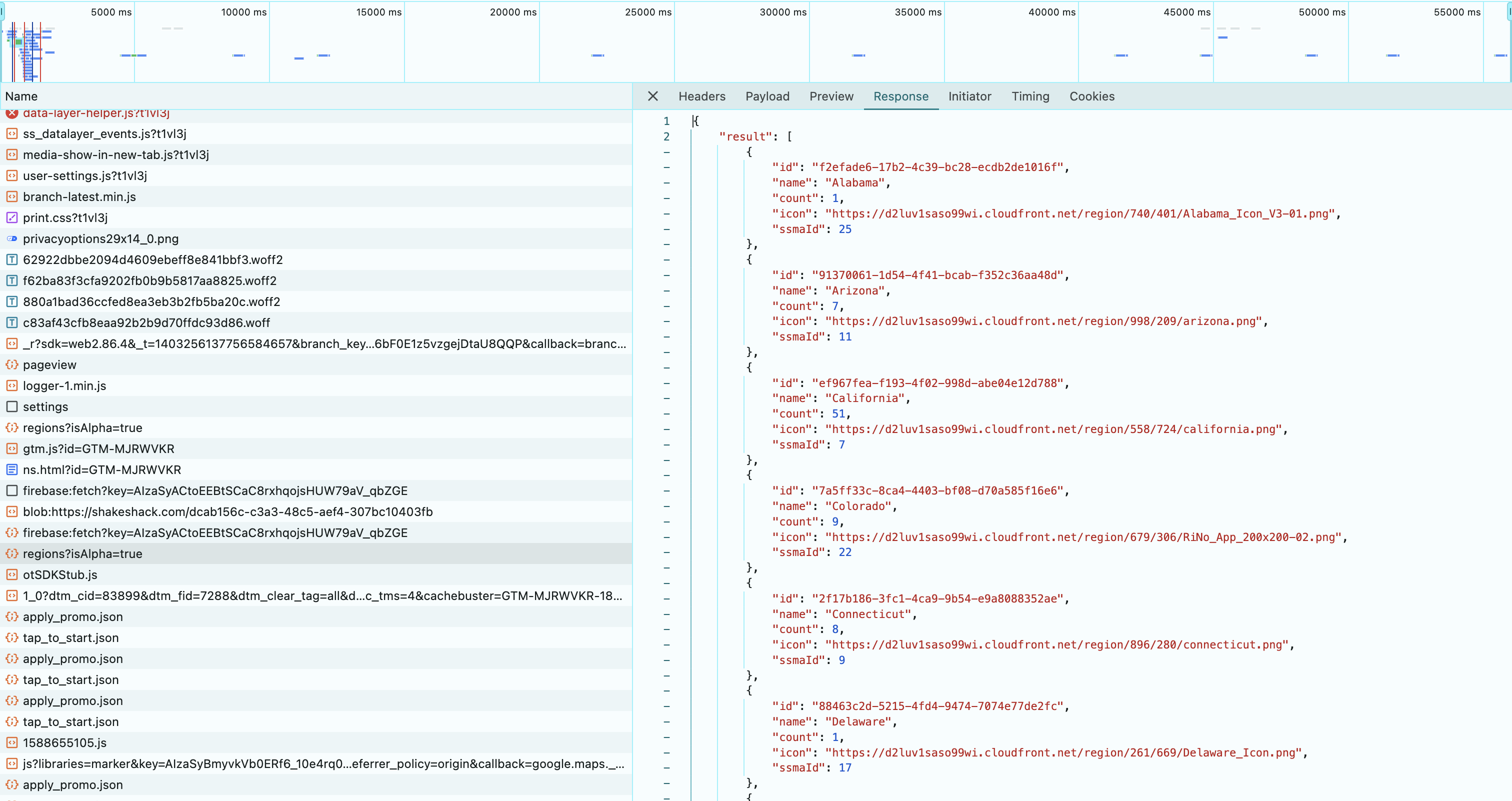Screen dimensions: 1512x801
Task: Show the Cookies tab
Action: (x=1091, y=96)
